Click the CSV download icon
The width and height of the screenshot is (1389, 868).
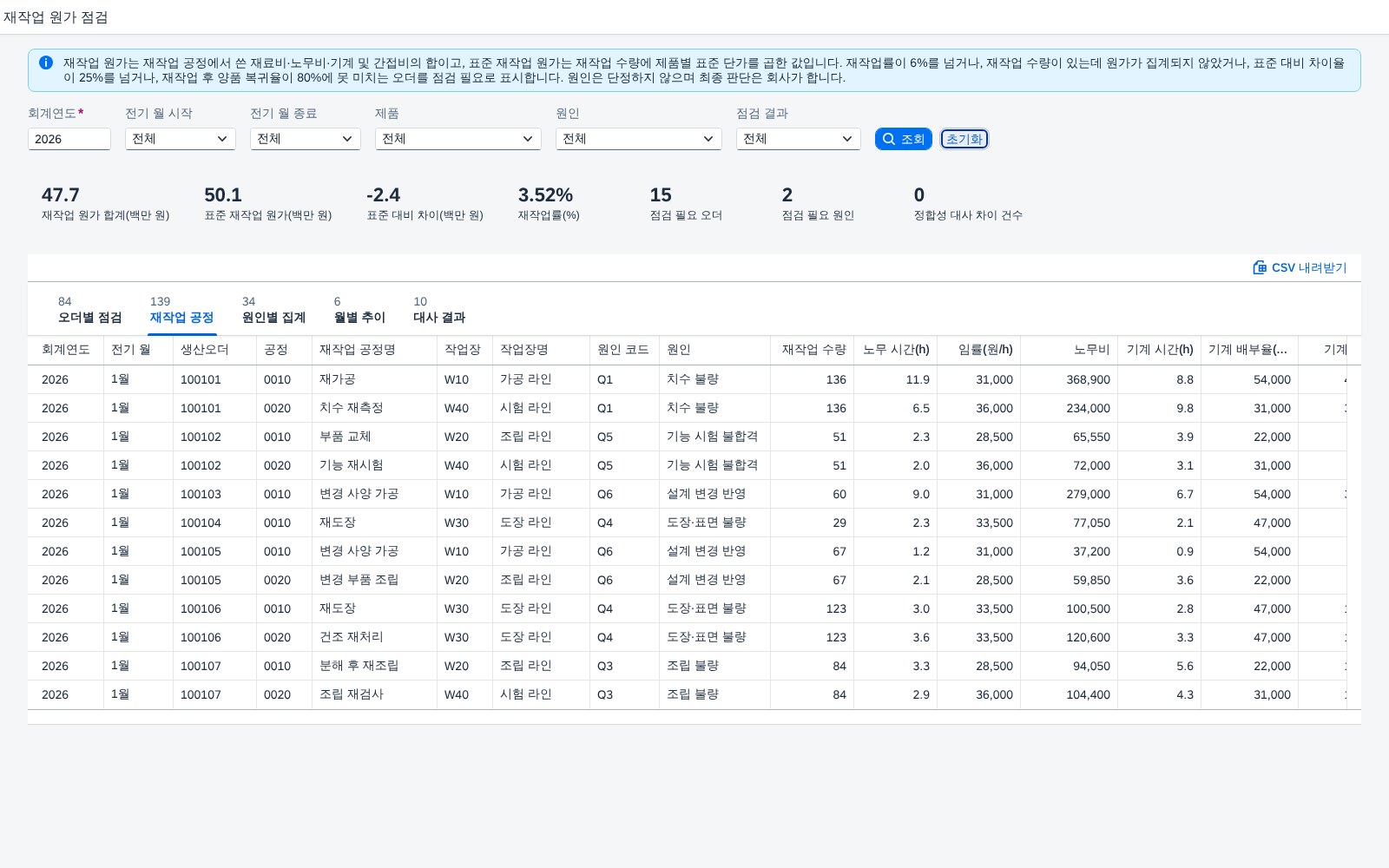[1260, 267]
